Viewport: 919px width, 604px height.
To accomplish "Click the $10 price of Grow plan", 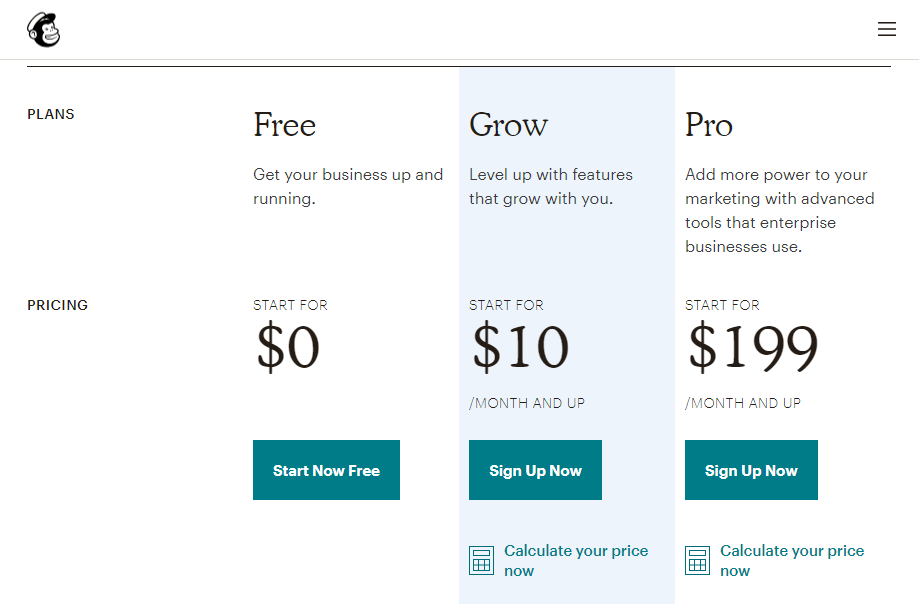I will (x=520, y=347).
